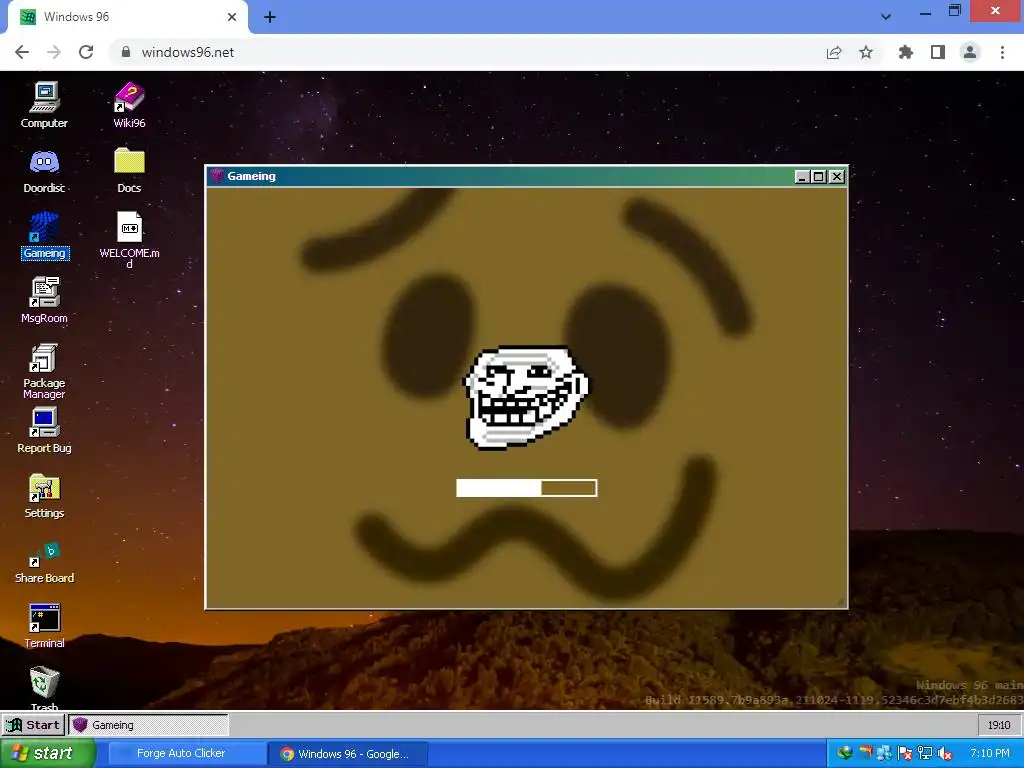Go forward in the browser
The height and width of the screenshot is (768, 1024).
(54, 52)
